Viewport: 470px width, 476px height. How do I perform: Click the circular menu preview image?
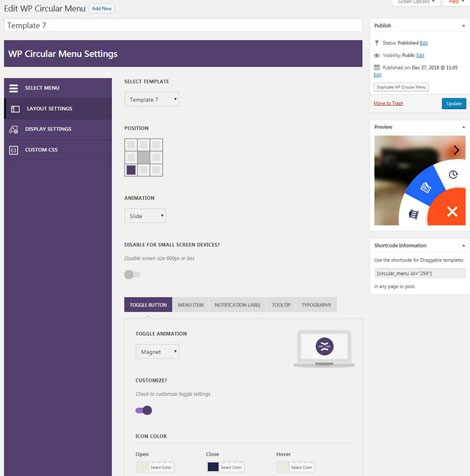(420, 180)
